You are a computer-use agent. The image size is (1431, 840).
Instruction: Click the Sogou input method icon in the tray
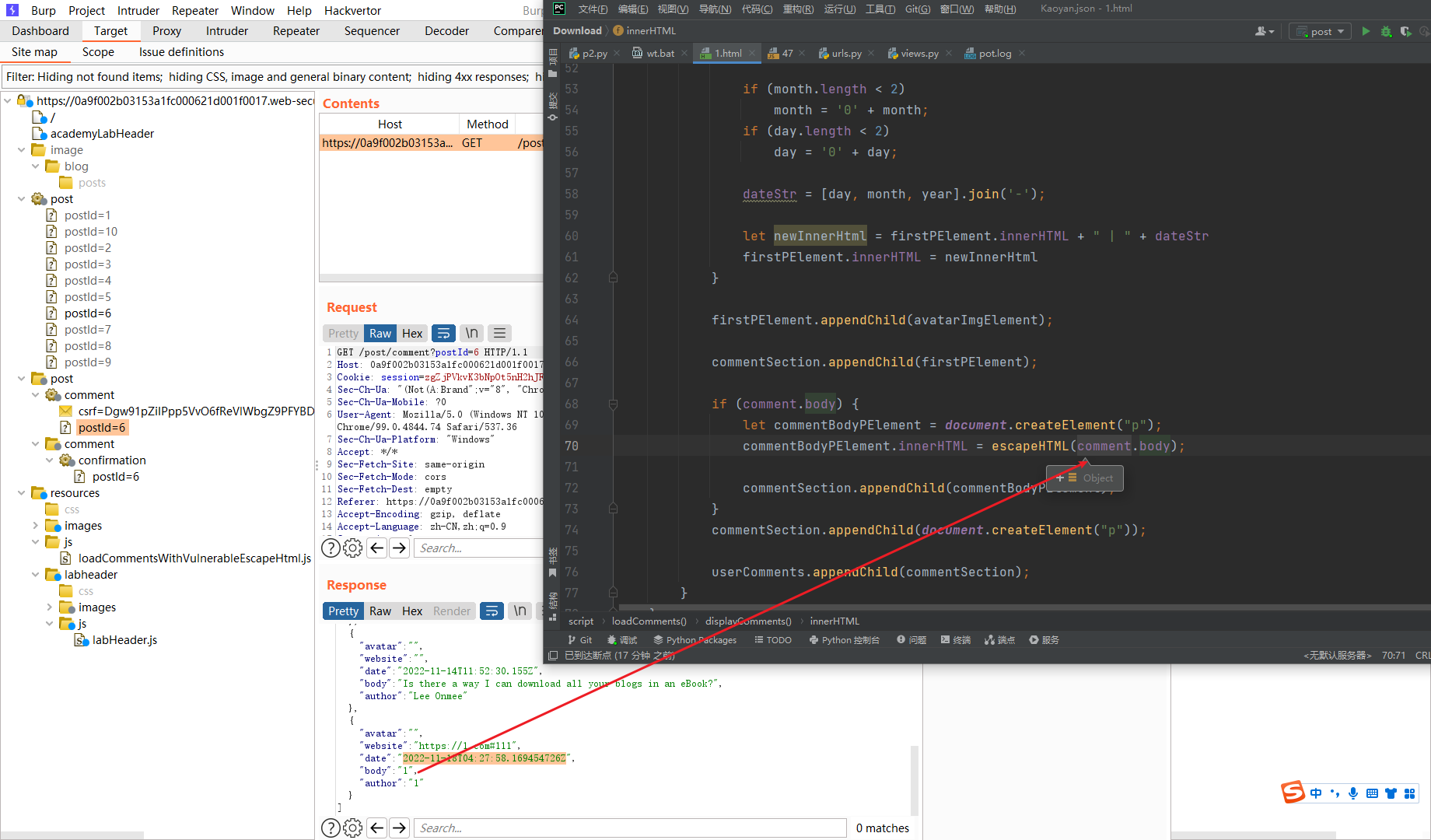(x=1293, y=793)
